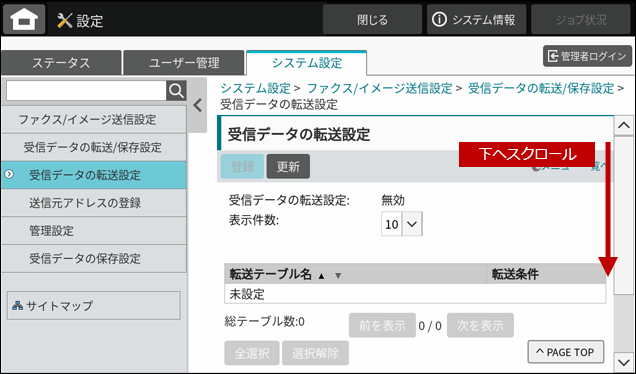Viewport: 636px width, 374px height.
Task: Click 受信データの転送/保存設定 breadcrumb link
Action: click(541, 88)
